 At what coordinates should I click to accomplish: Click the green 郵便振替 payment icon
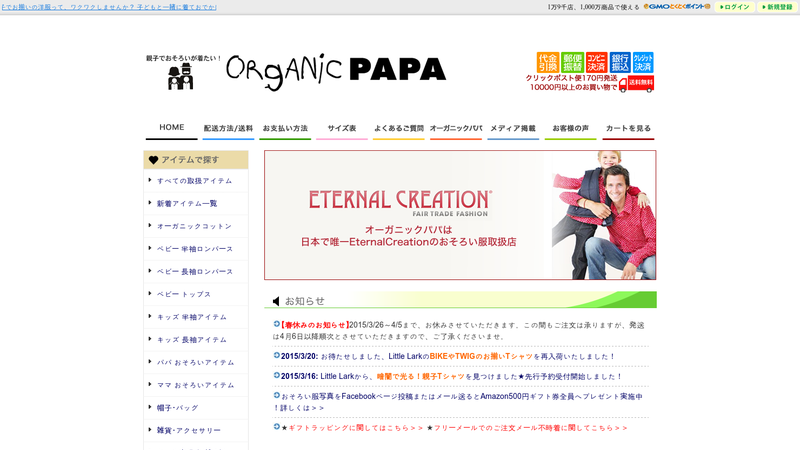click(572, 62)
